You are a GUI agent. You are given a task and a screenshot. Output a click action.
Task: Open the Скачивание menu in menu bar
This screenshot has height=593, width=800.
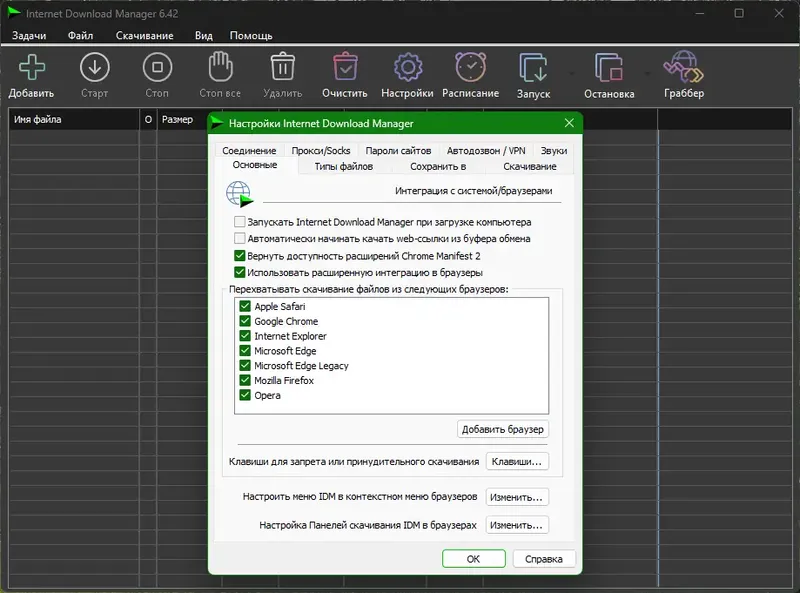click(x=144, y=36)
